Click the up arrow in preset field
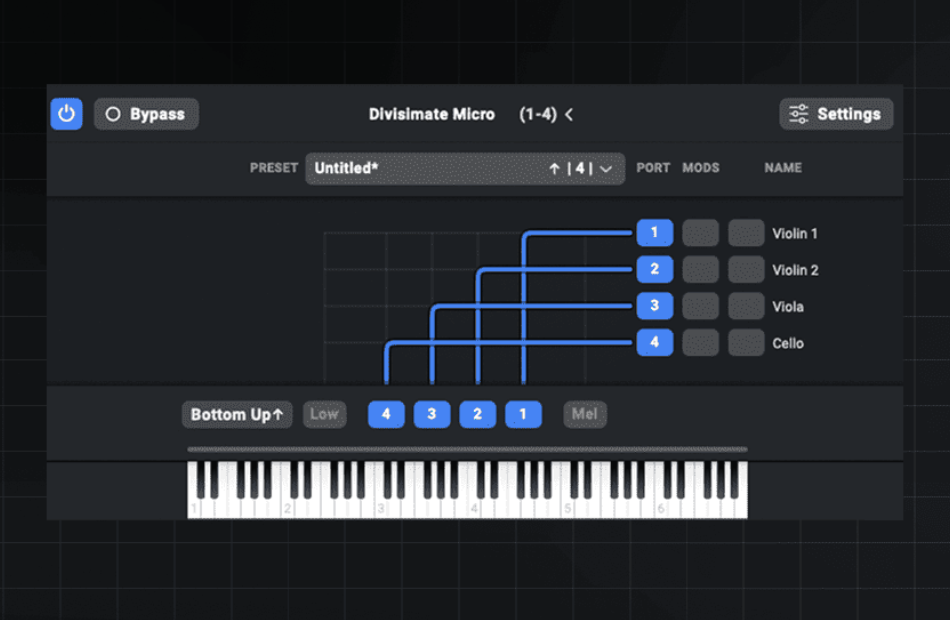 coord(554,168)
